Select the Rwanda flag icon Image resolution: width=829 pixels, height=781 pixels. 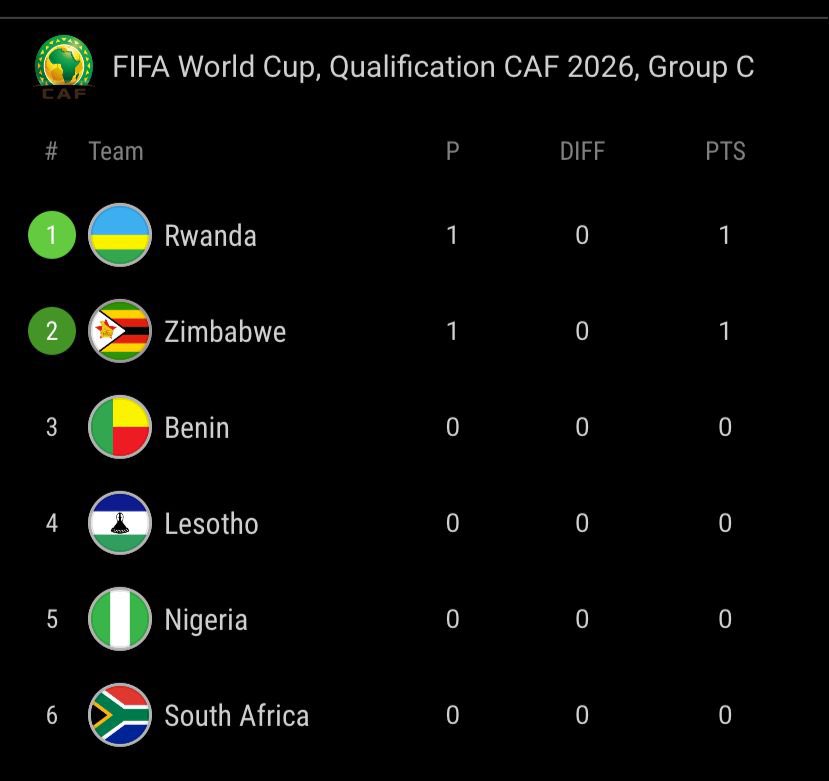tap(120, 235)
